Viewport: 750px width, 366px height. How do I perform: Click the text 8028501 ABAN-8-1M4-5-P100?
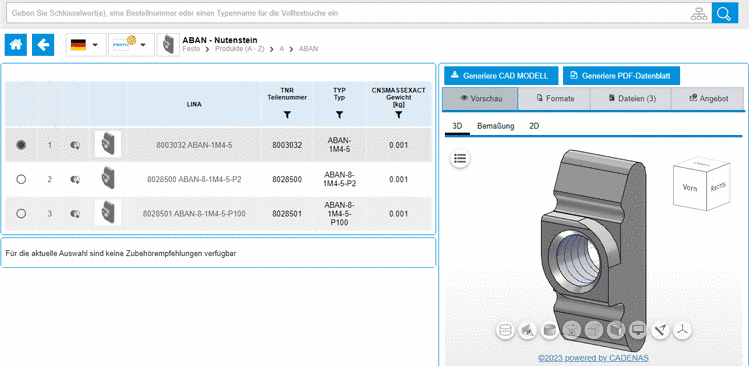coord(194,214)
